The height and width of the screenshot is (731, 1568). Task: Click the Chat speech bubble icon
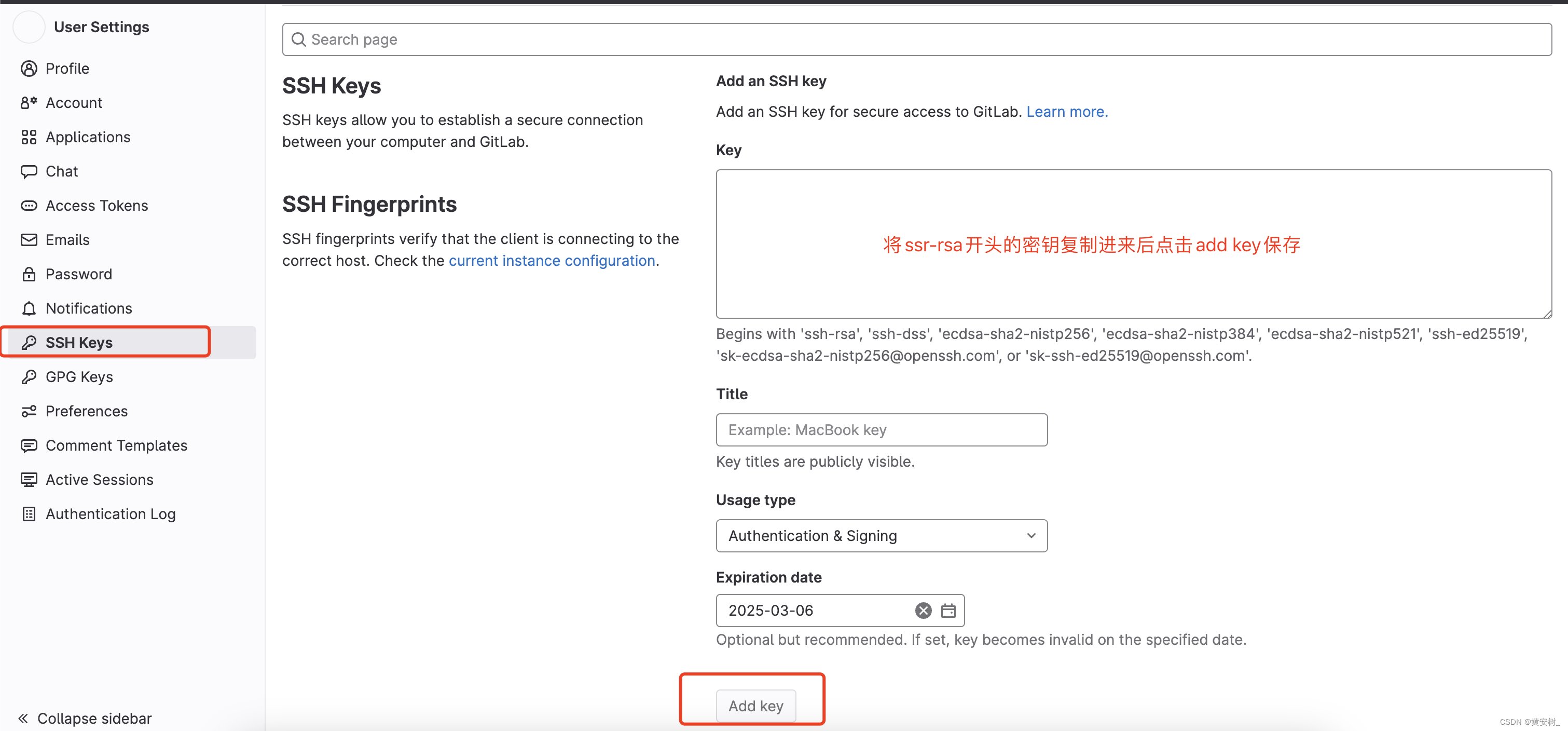tap(29, 171)
